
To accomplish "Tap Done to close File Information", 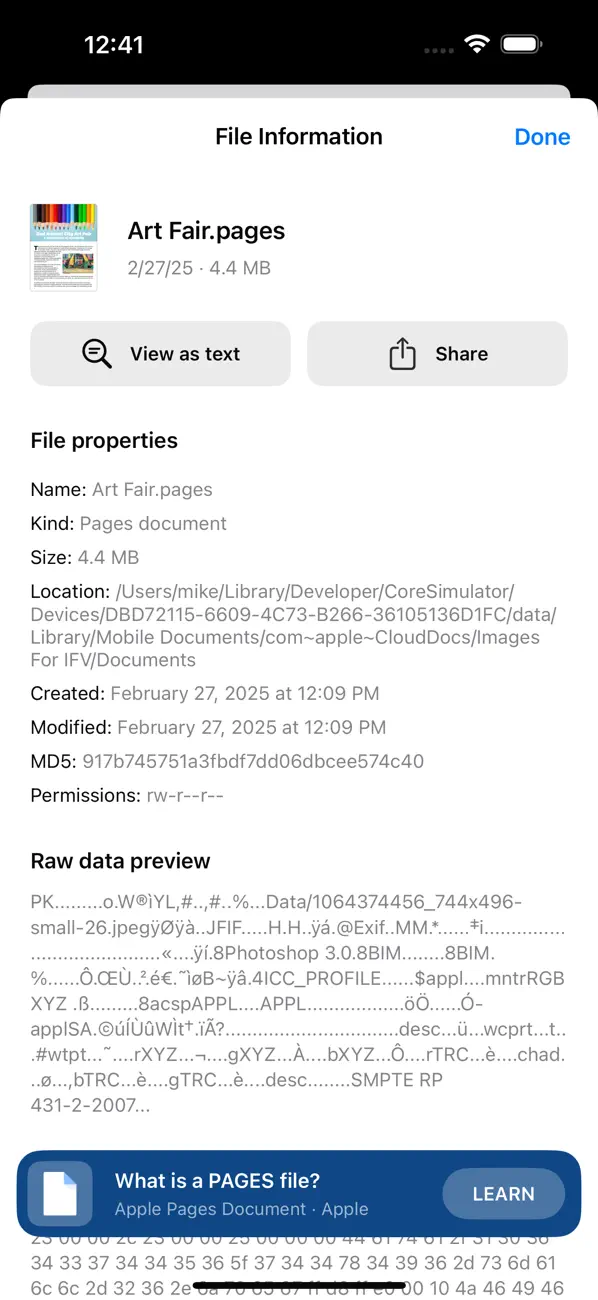I will click(x=542, y=137).
